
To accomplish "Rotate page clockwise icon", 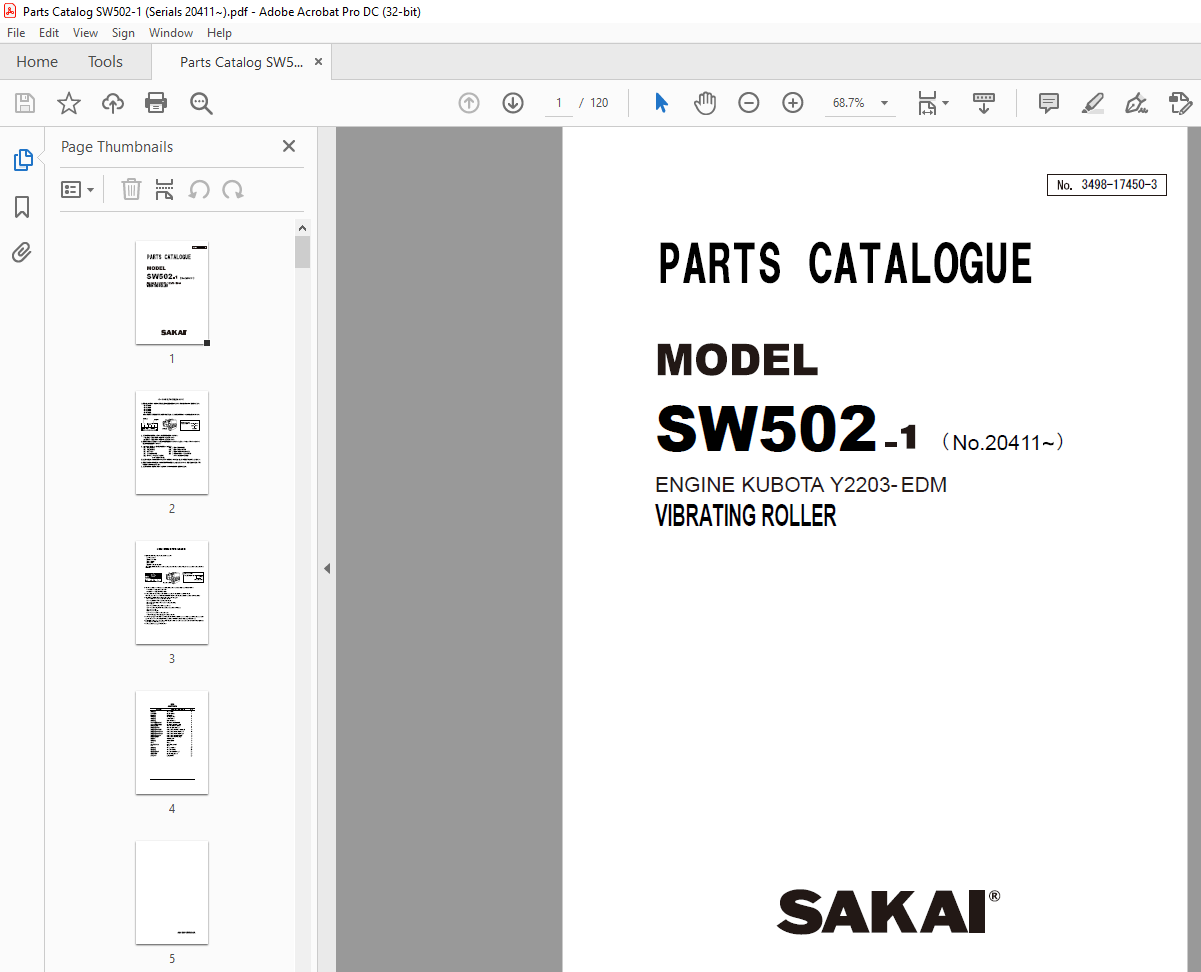I will coord(233,189).
